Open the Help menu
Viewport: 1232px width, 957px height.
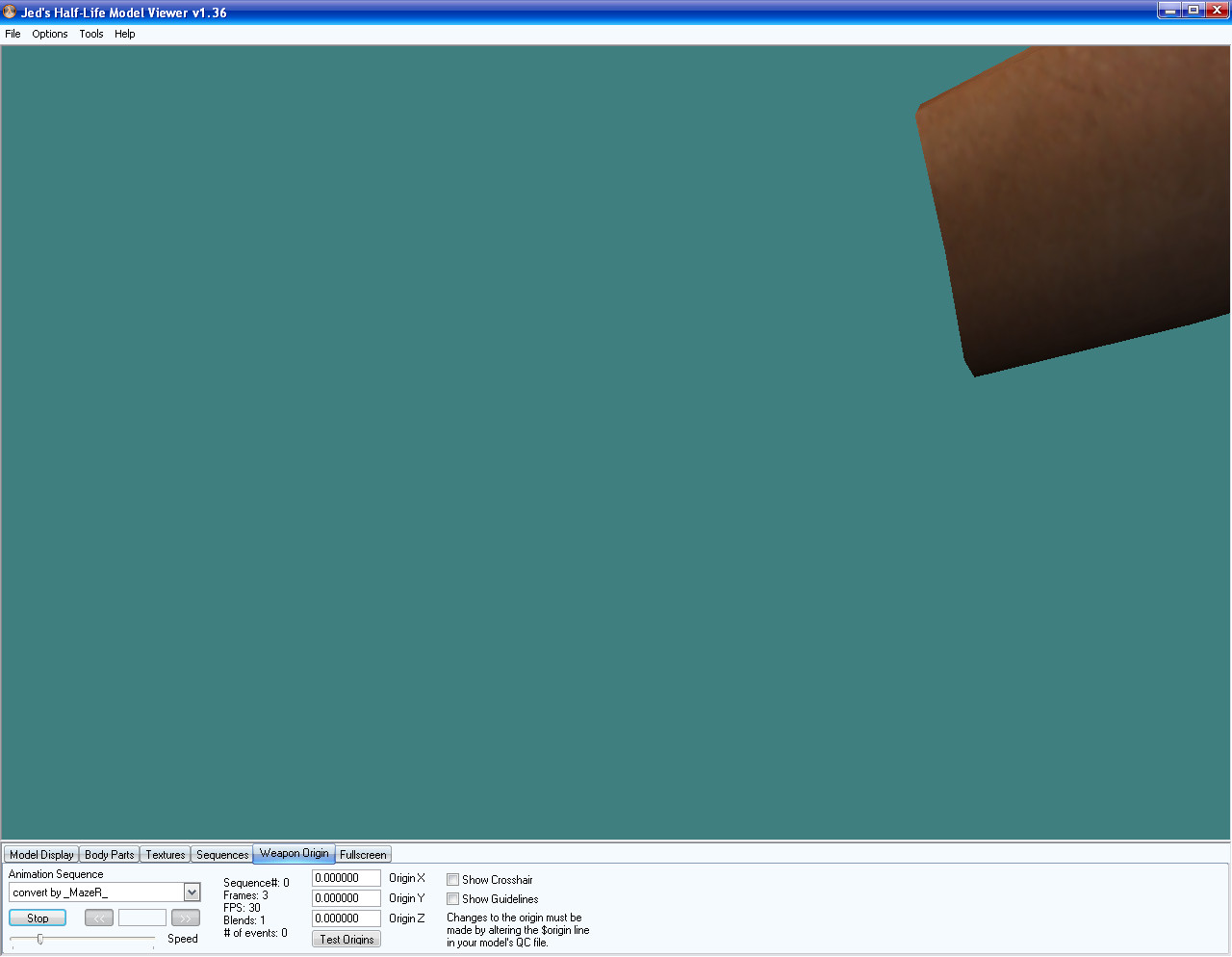pyautogui.click(x=125, y=34)
